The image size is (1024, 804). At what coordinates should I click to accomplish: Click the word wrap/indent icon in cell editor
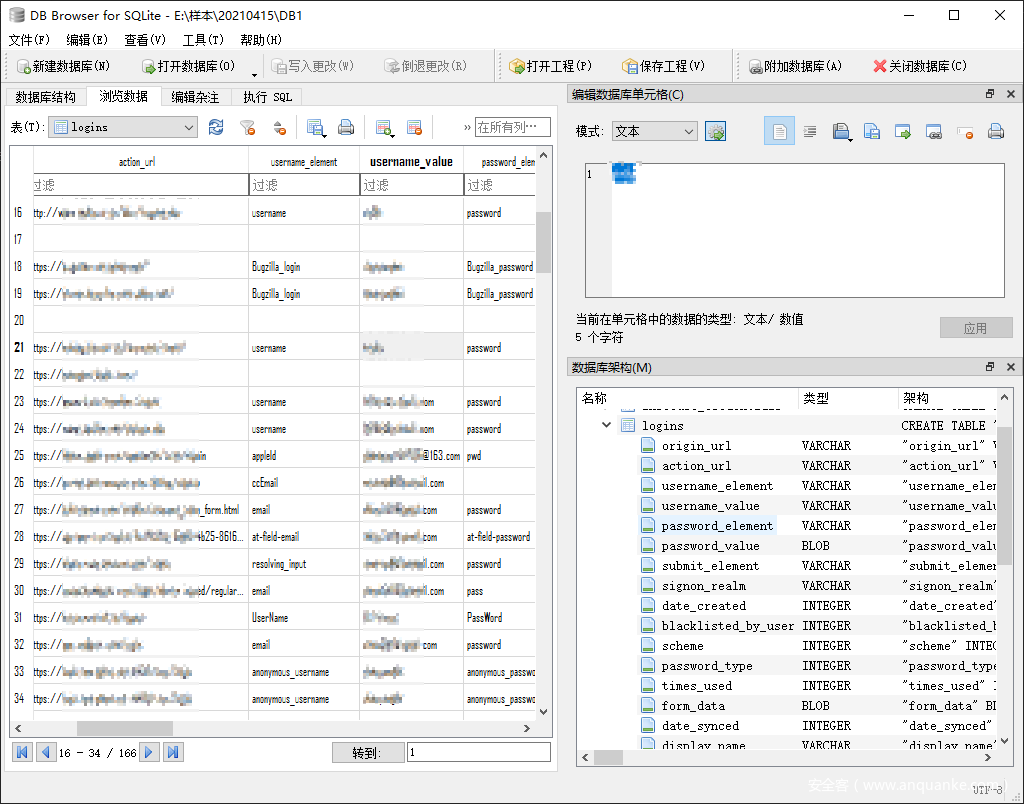pyautogui.click(x=810, y=131)
